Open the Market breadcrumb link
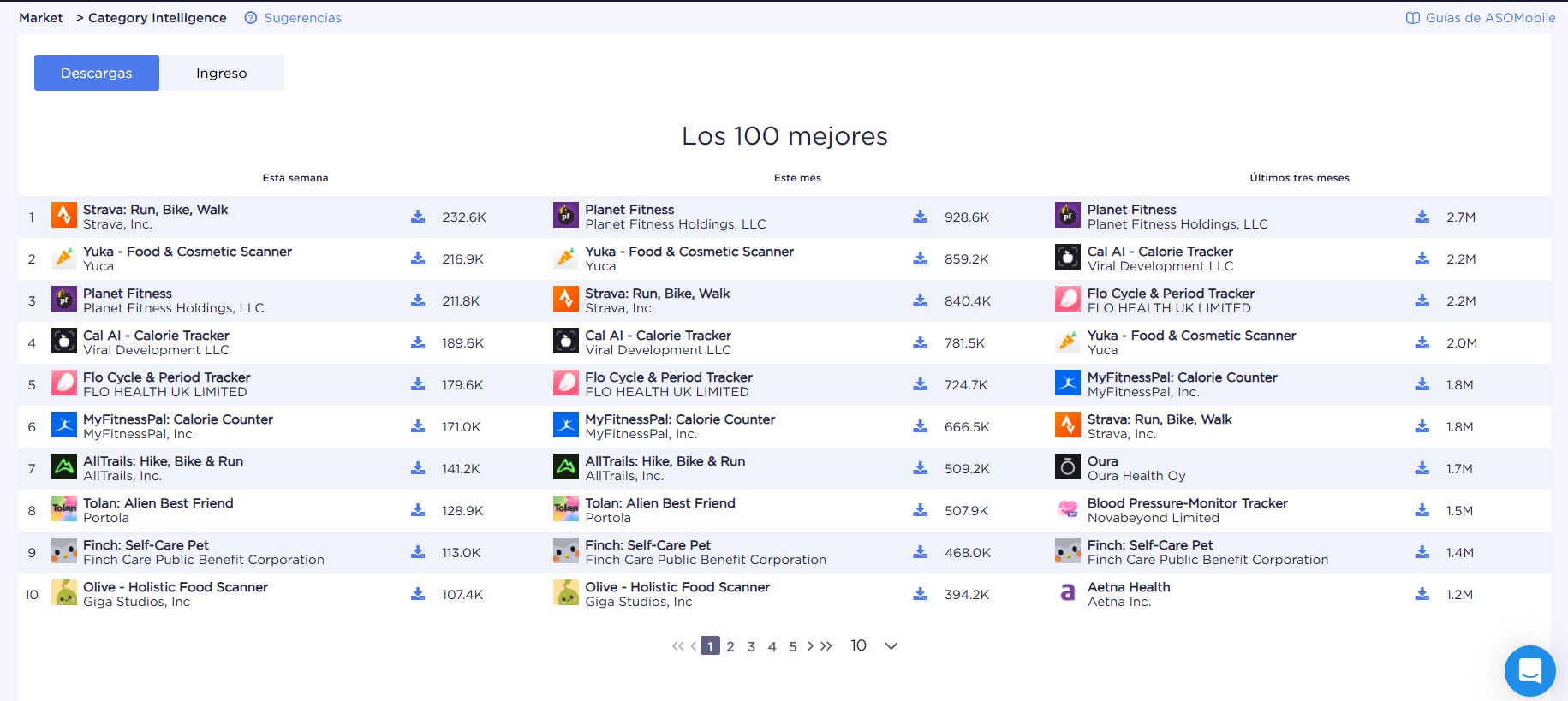1568x701 pixels. click(41, 18)
